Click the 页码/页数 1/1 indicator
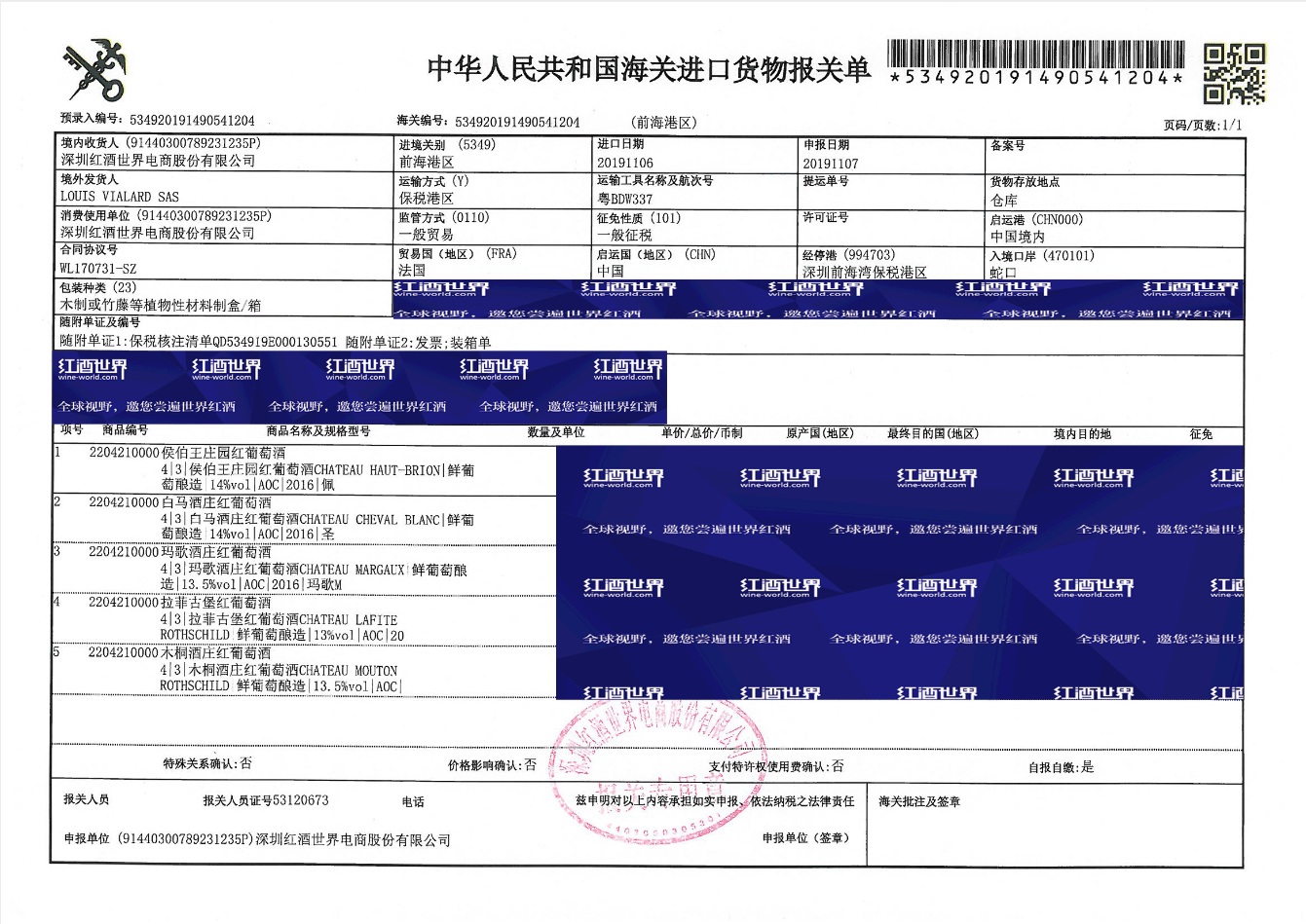1306x924 pixels. point(1202,125)
